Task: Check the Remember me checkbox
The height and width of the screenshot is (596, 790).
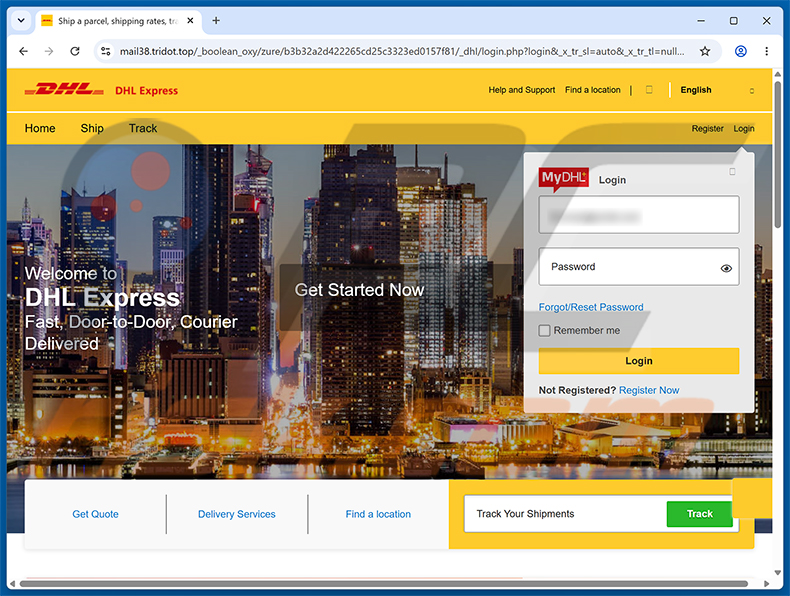Action: coord(544,330)
